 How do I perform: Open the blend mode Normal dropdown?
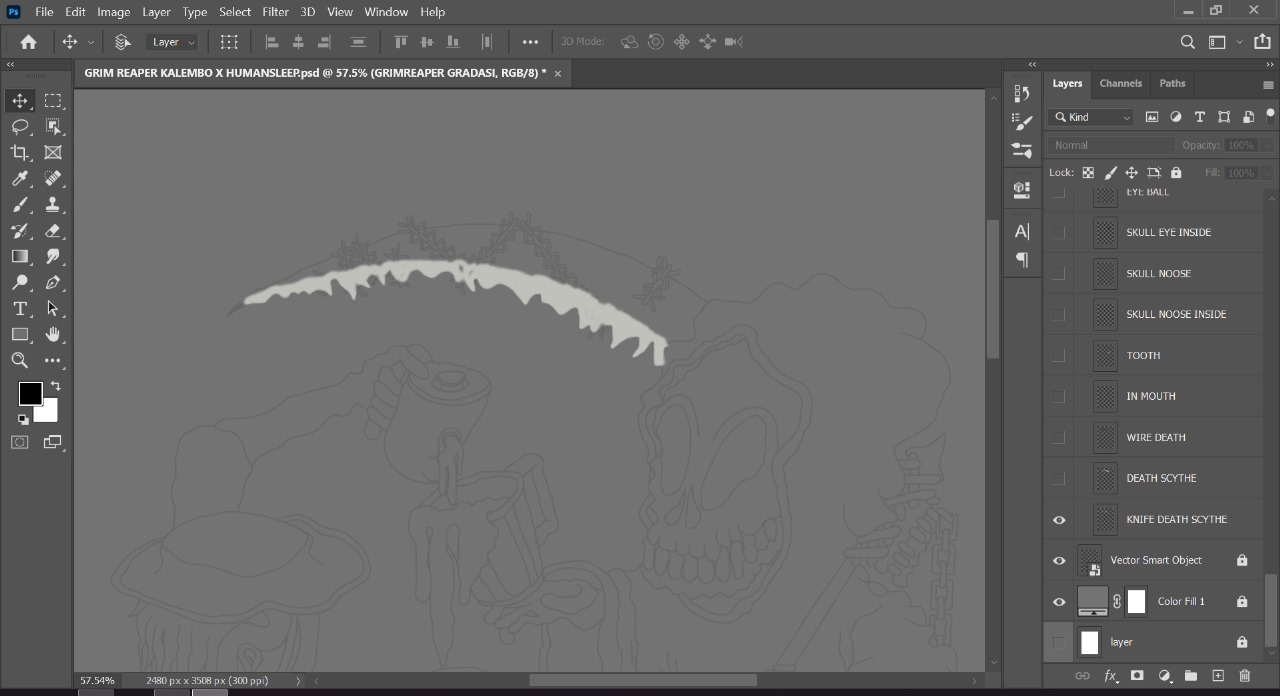(x=1111, y=145)
